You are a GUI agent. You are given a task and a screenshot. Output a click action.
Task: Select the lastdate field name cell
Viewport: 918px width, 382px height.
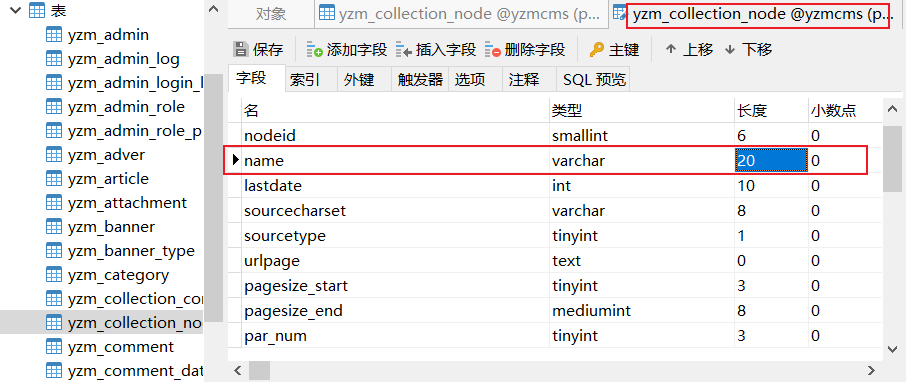[x=396, y=186]
